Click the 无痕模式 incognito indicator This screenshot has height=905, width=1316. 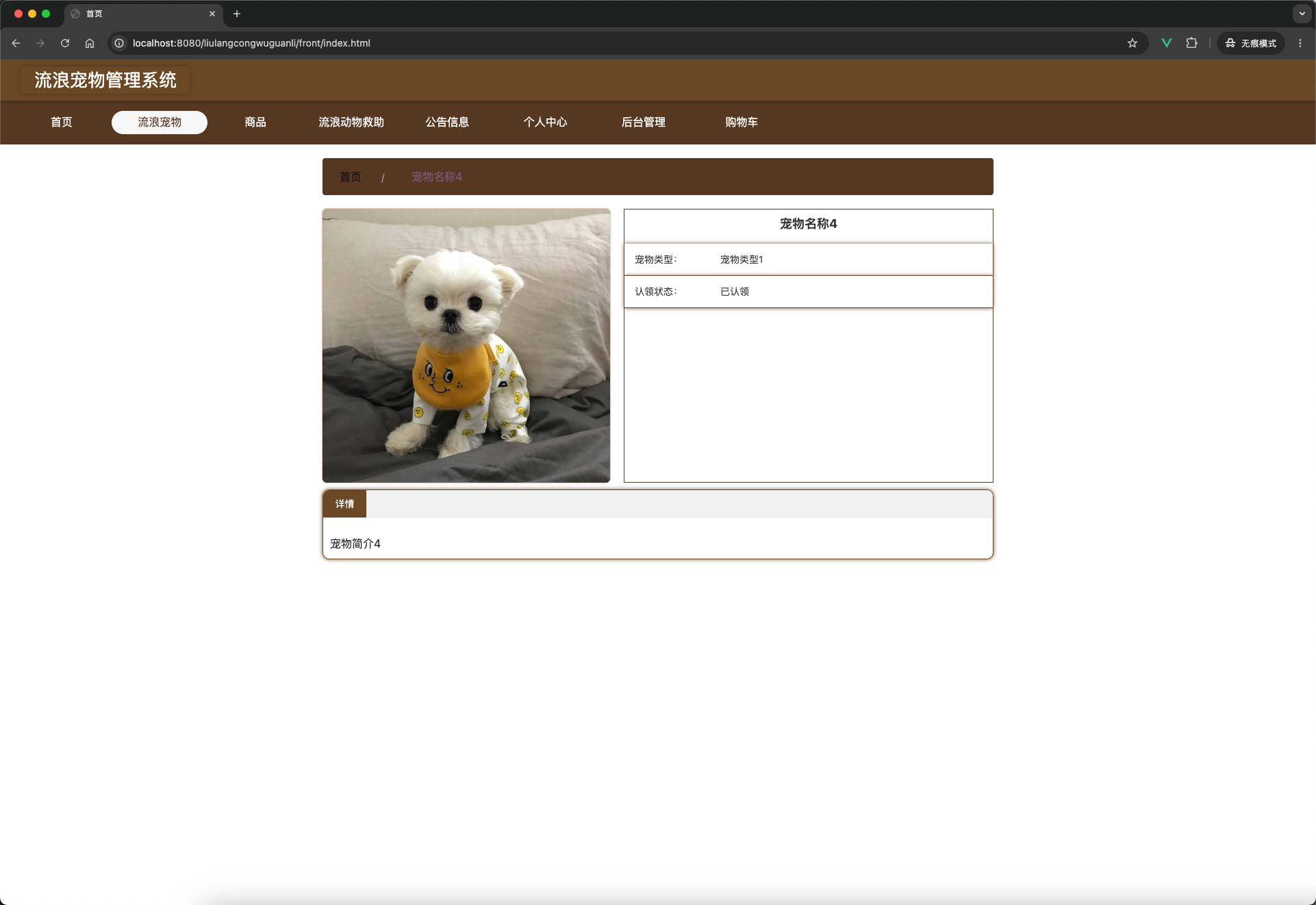1251,43
